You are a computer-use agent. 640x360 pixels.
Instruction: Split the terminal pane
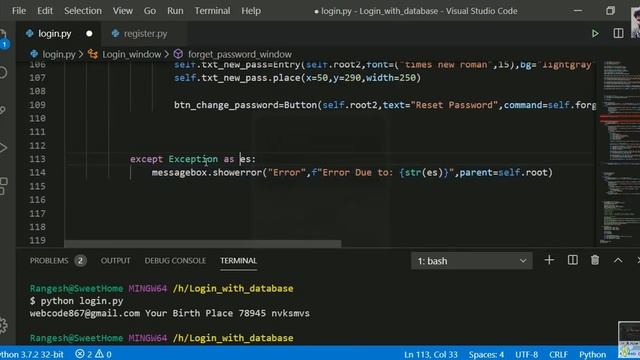point(572,260)
